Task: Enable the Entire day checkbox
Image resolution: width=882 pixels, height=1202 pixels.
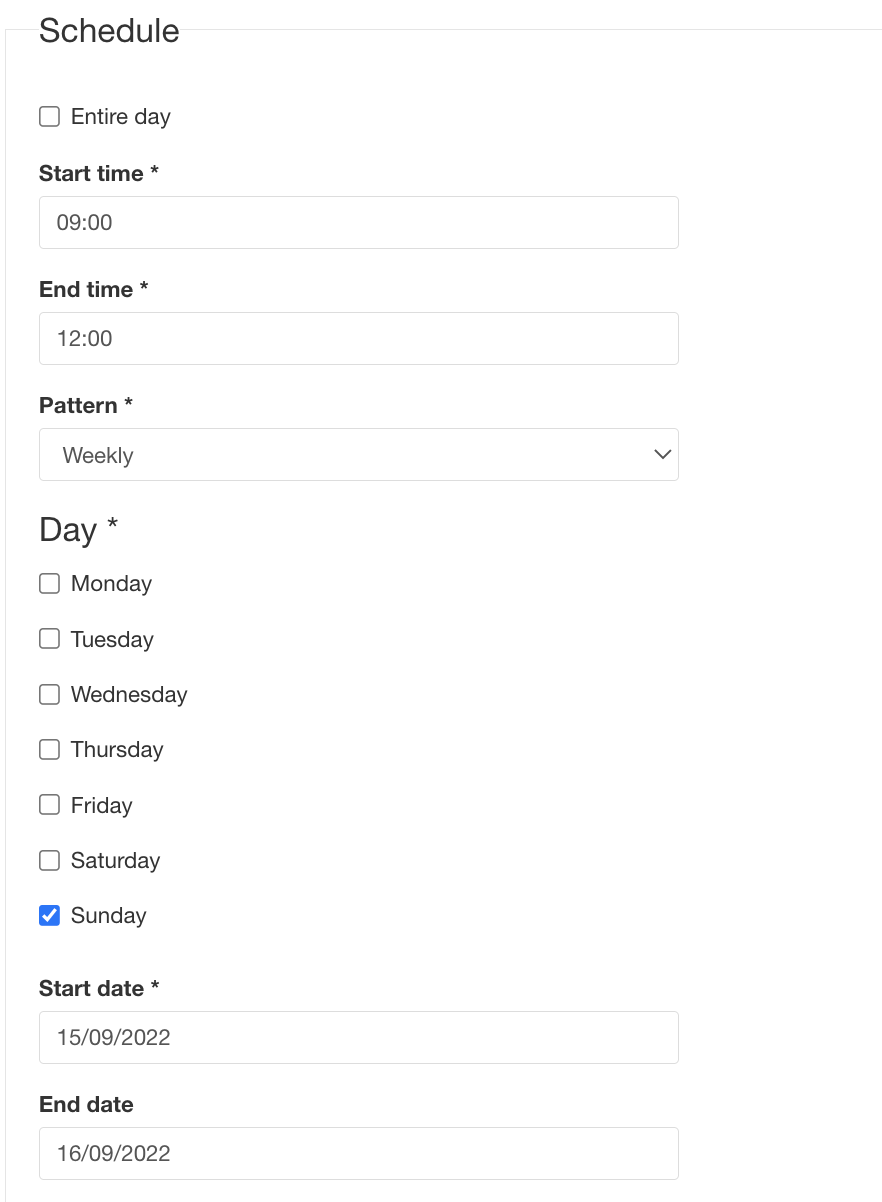Action: (49, 117)
